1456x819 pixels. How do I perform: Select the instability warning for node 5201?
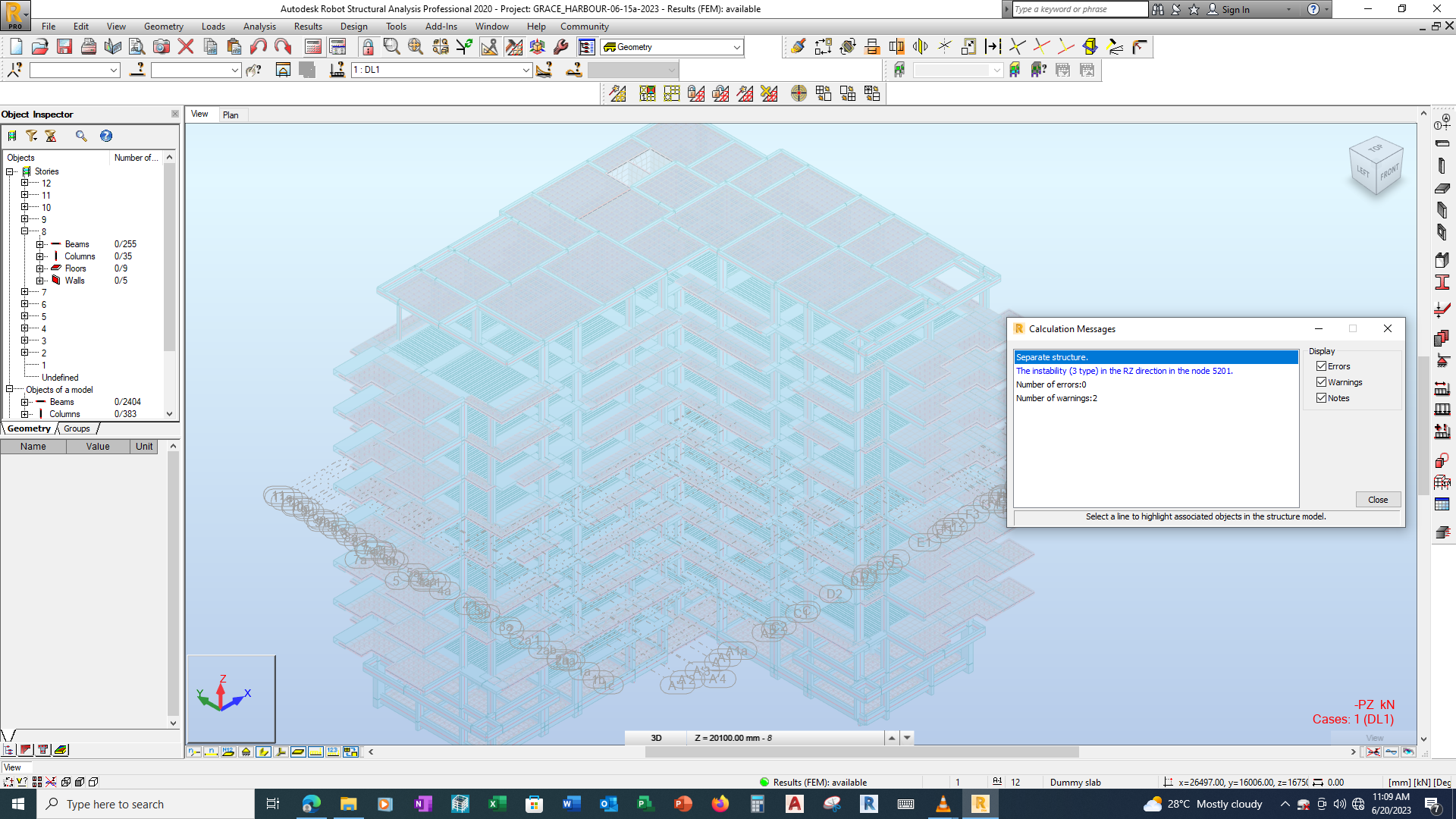(x=1156, y=371)
